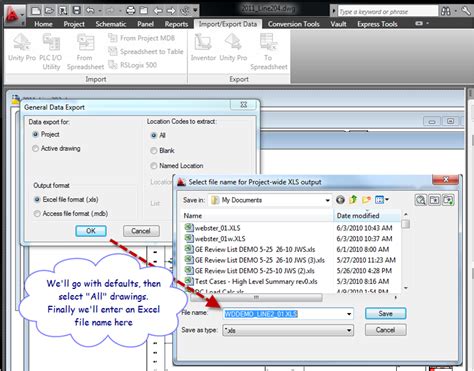The height and width of the screenshot is (371, 474).
Task: Open the Project ribbon tab
Action: pyautogui.click(x=74, y=24)
